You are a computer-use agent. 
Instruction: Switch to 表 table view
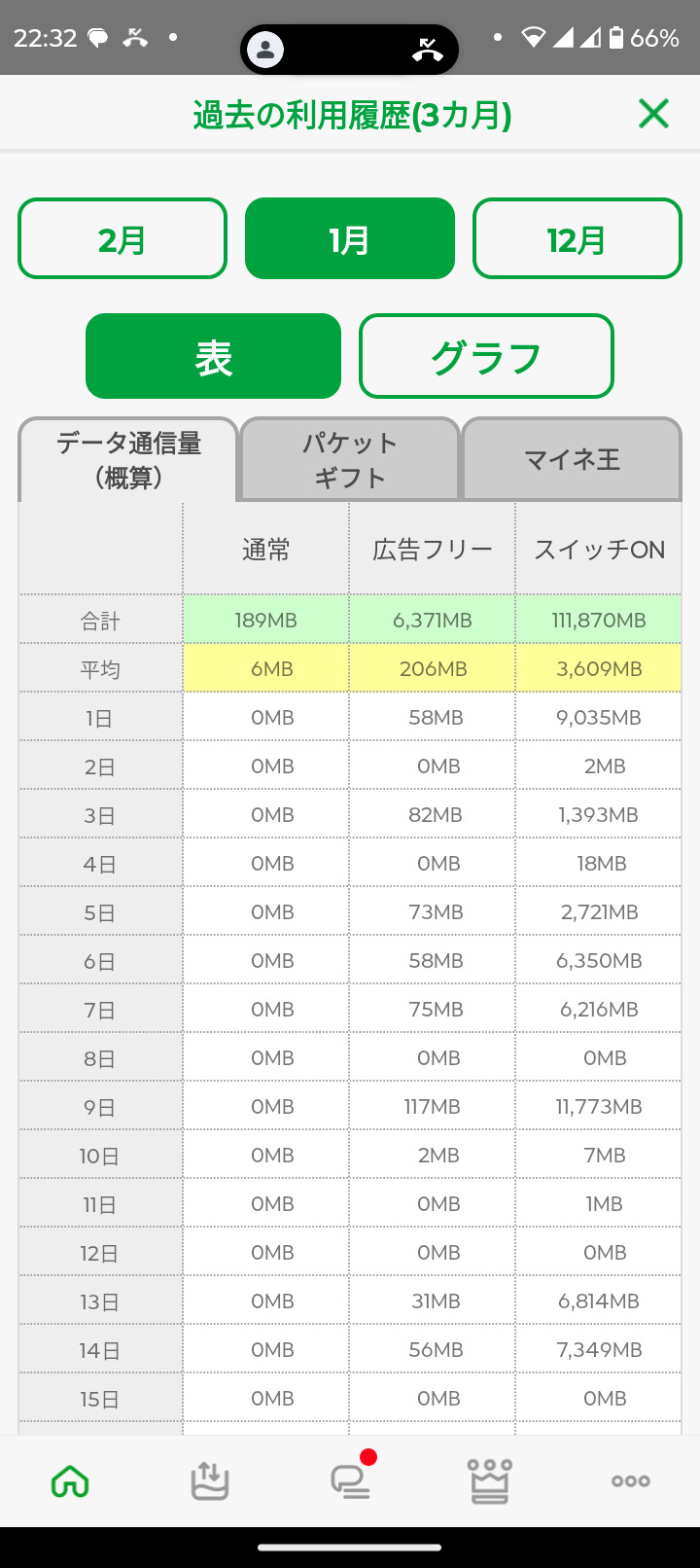213,356
